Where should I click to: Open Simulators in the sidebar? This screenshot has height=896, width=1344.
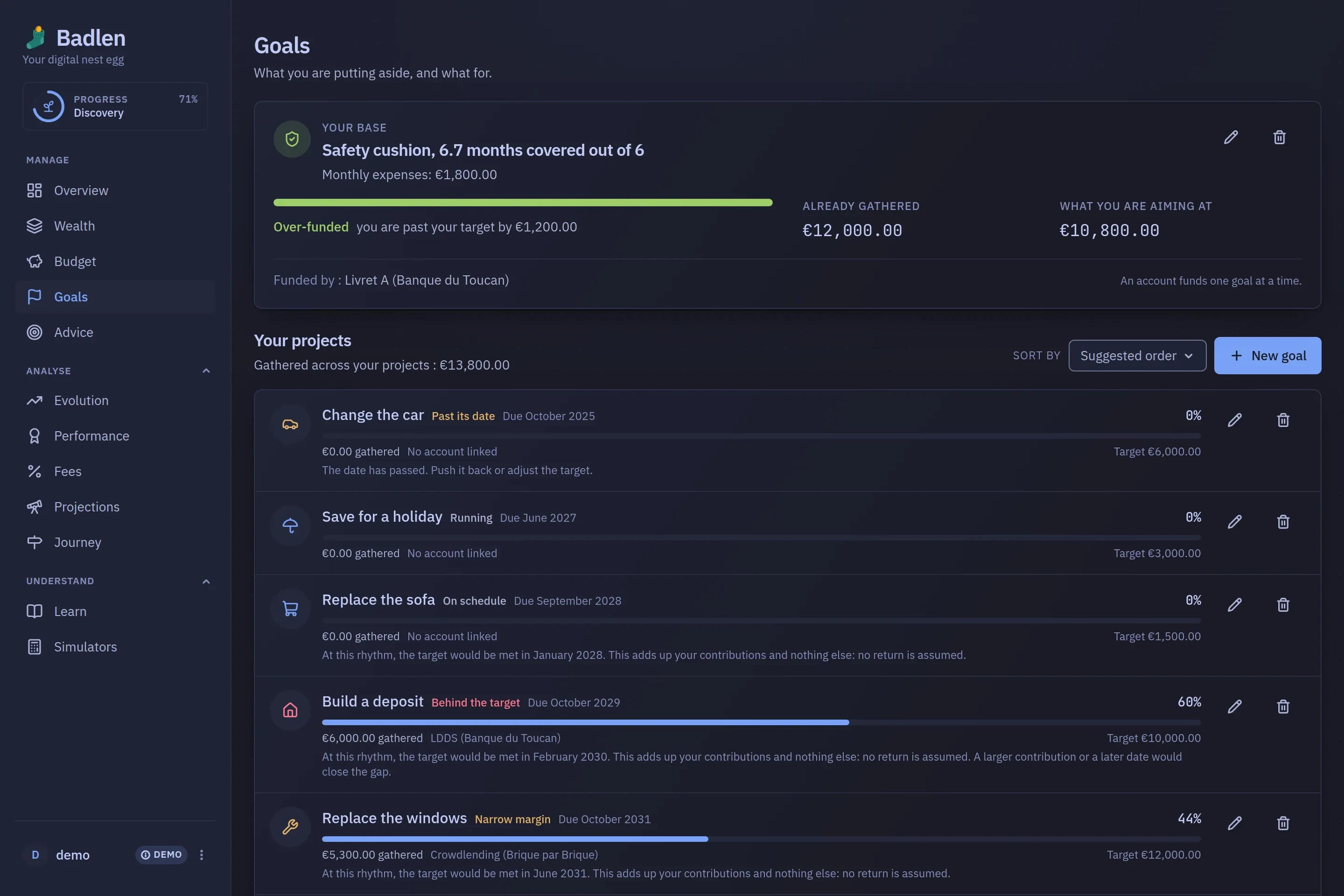(115, 647)
